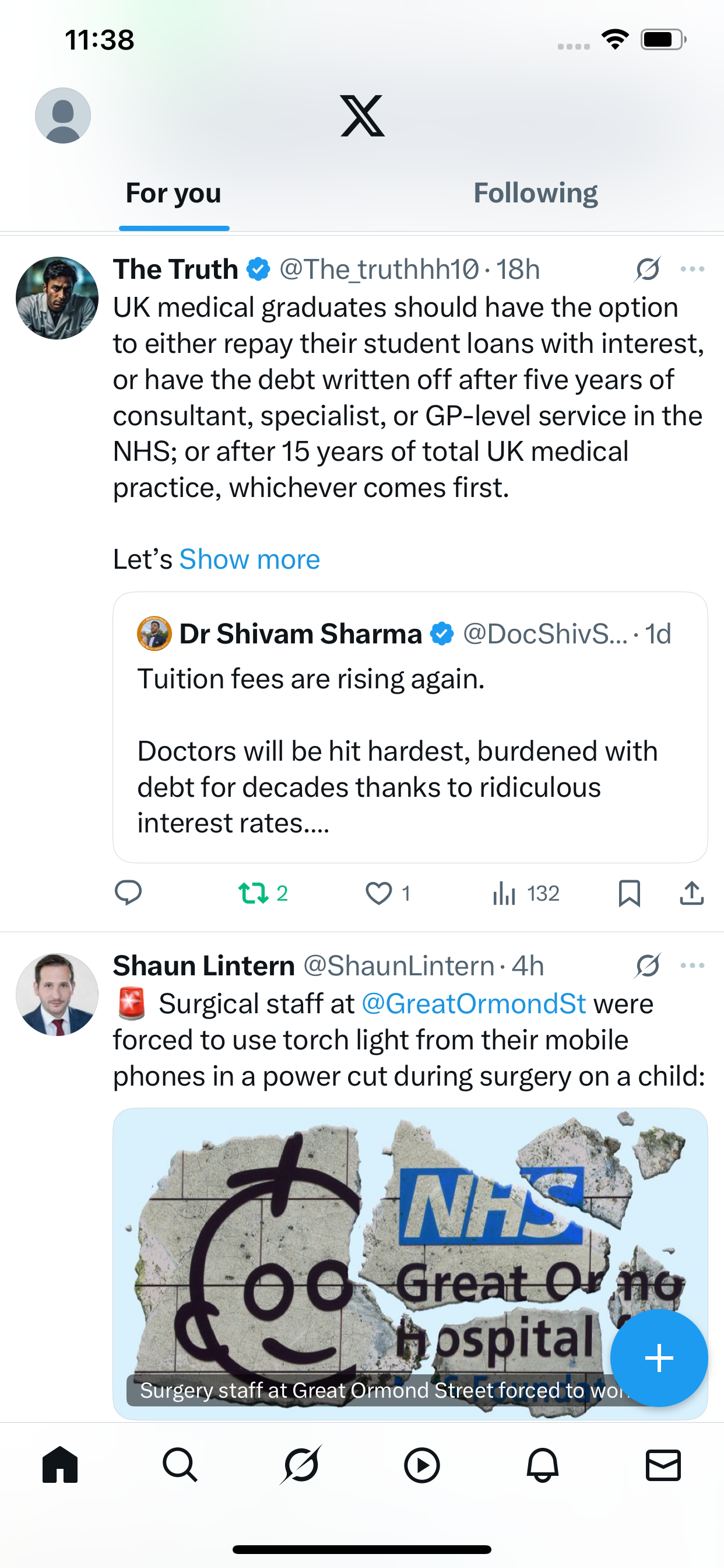724x1568 pixels.
Task: Switch to the Following tab
Action: [x=535, y=194]
